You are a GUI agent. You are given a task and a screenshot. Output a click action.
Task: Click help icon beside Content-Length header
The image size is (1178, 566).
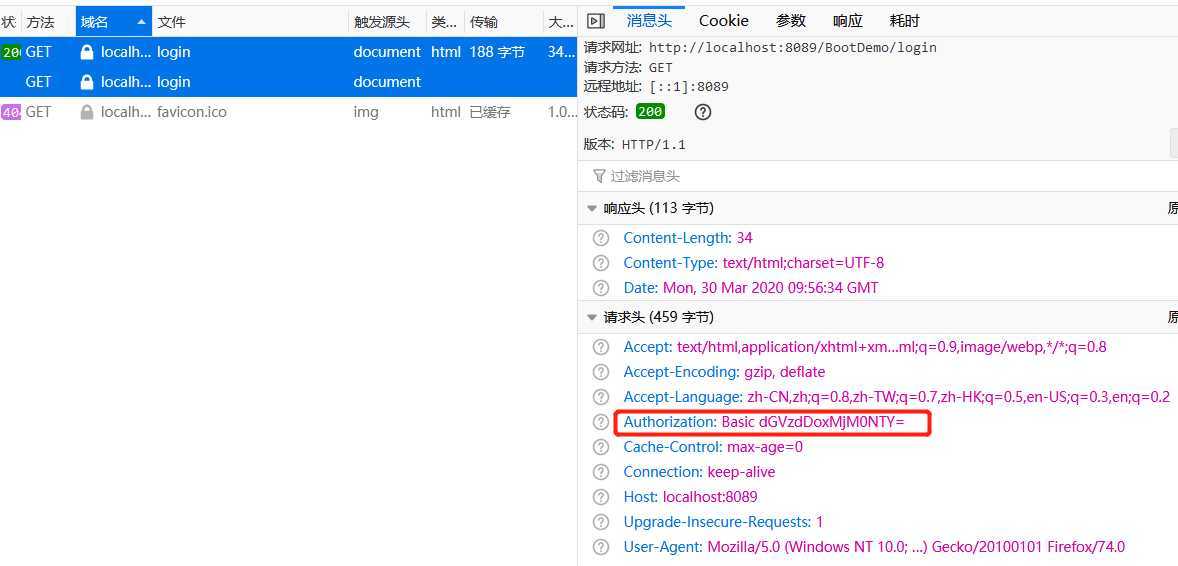click(600, 238)
